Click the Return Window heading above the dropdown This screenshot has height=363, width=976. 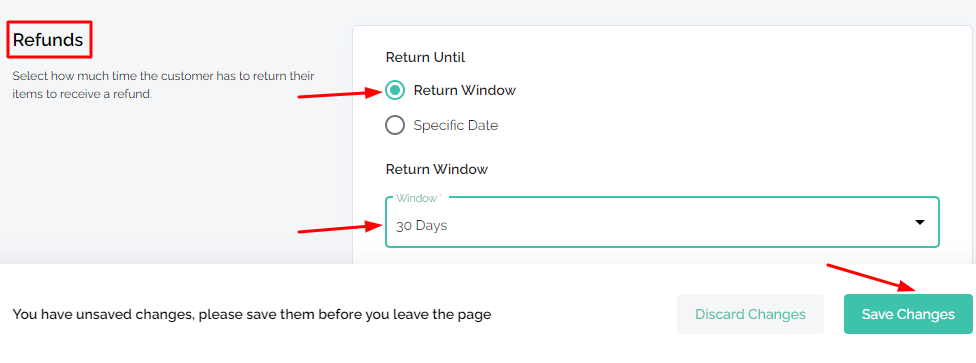tap(437, 169)
